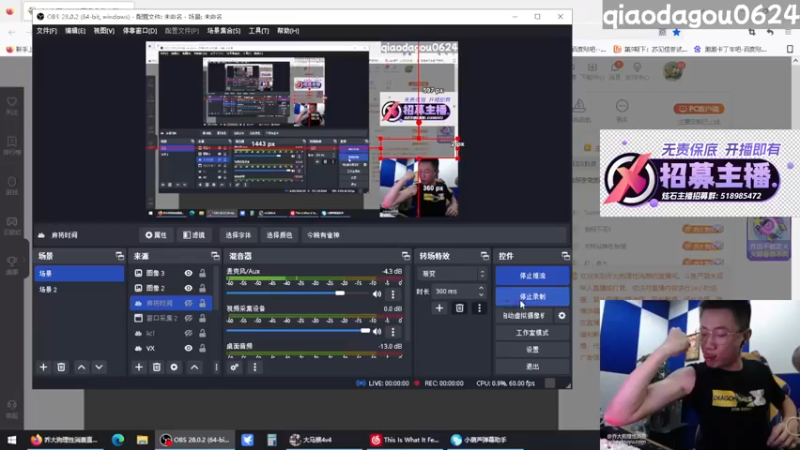The width and height of the screenshot is (800, 450).
Task: Add a new source with the plus icon
Action: click(x=139, y=367)
